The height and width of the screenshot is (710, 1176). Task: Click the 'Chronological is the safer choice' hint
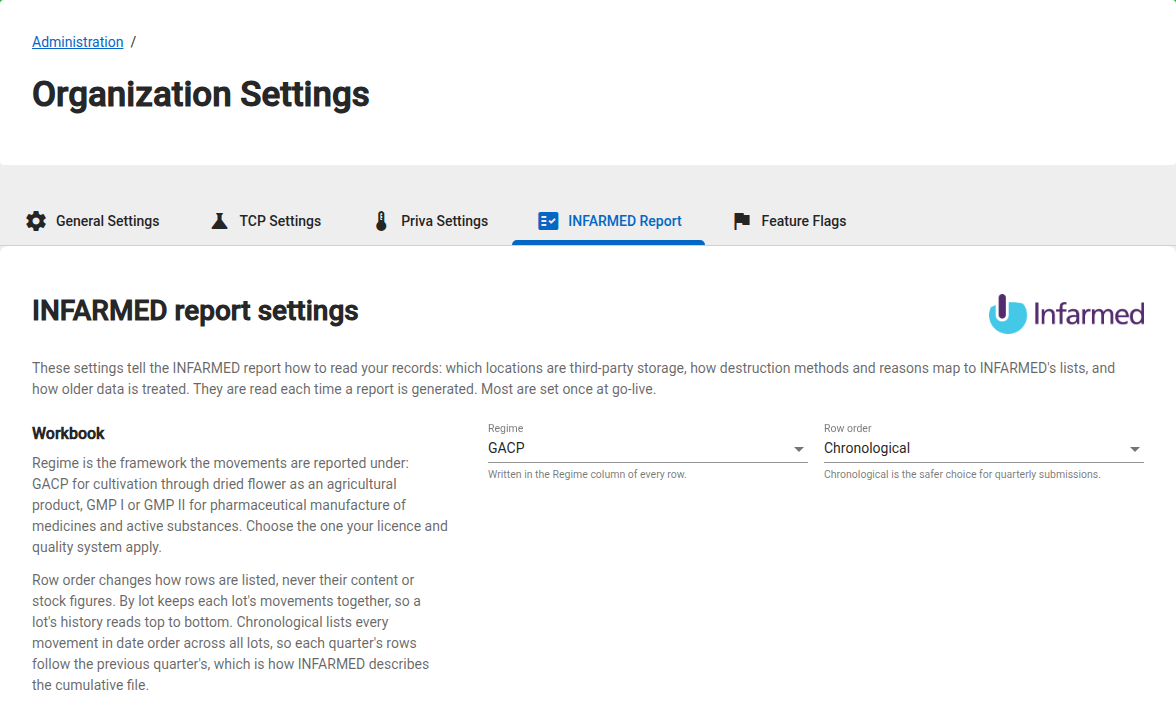(x=962, y=475)
